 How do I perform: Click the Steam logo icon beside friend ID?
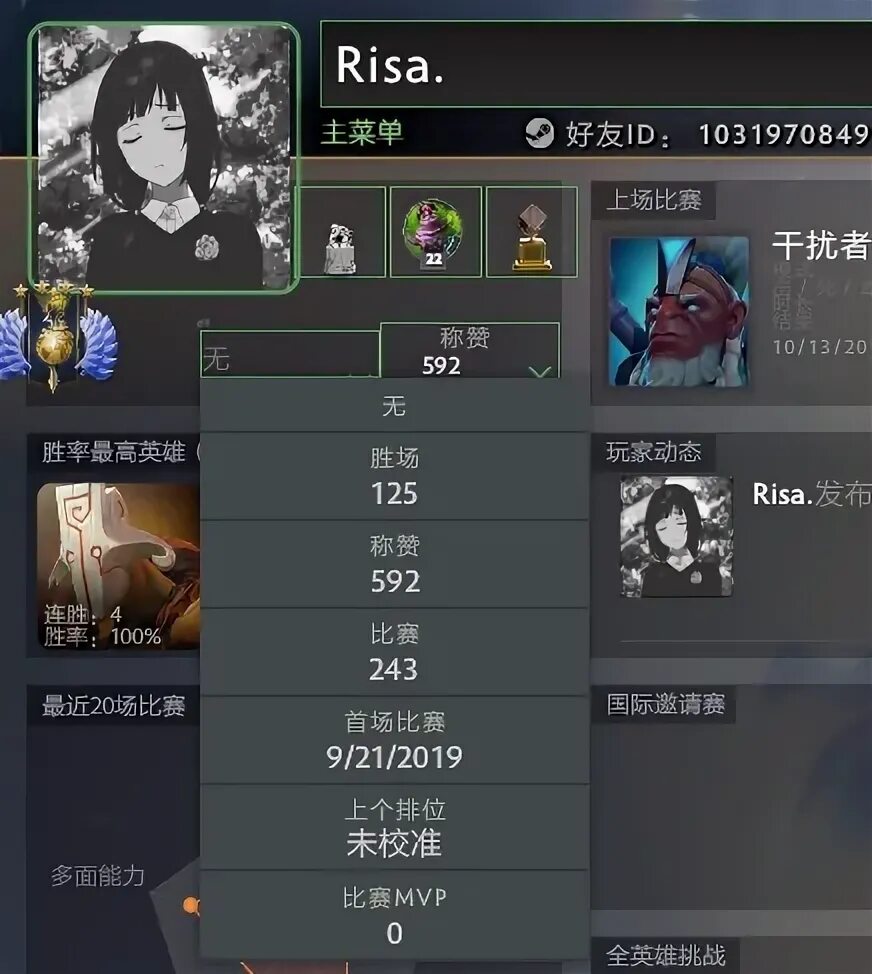click(x=539, y=133)
